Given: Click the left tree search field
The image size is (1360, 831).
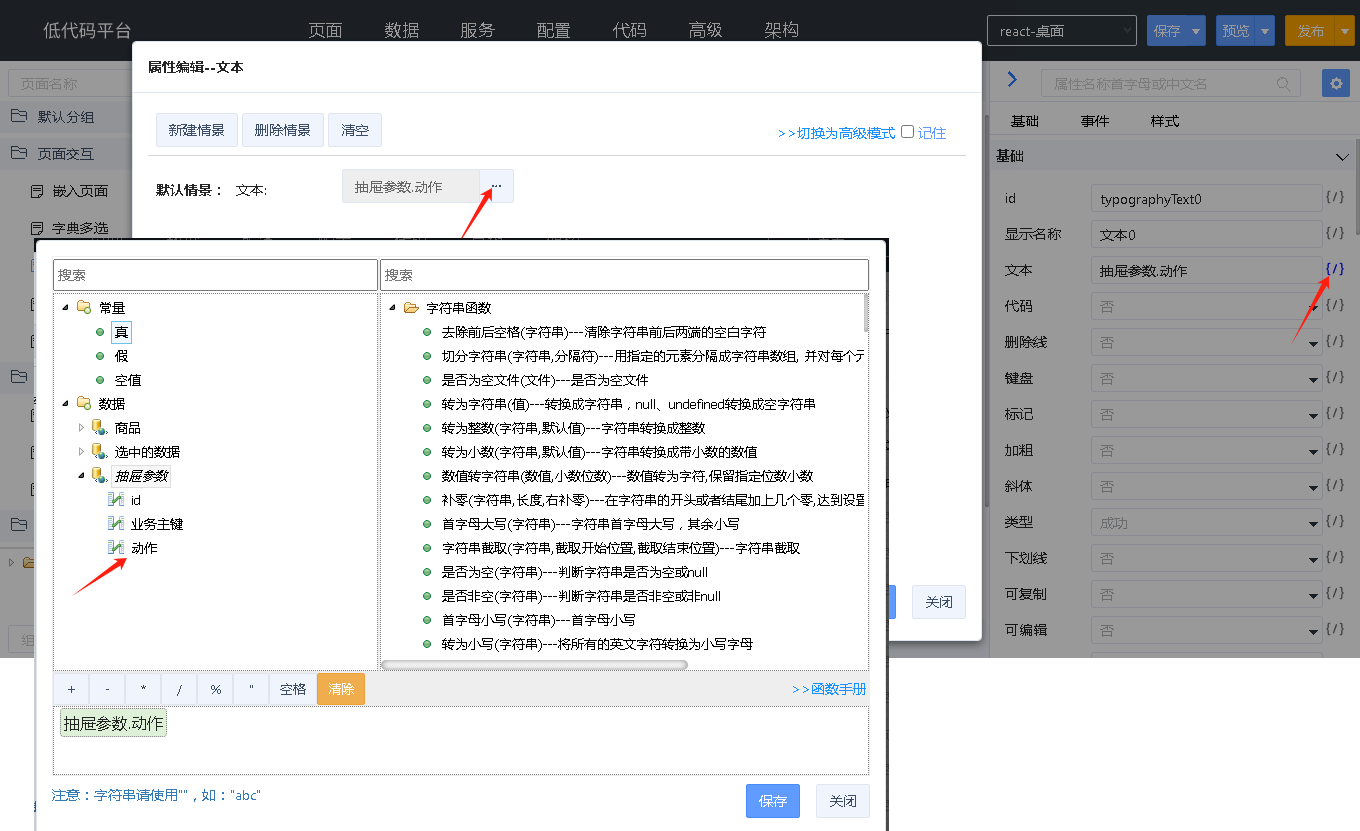Looking at the screenshot, I should coord(216,275).
